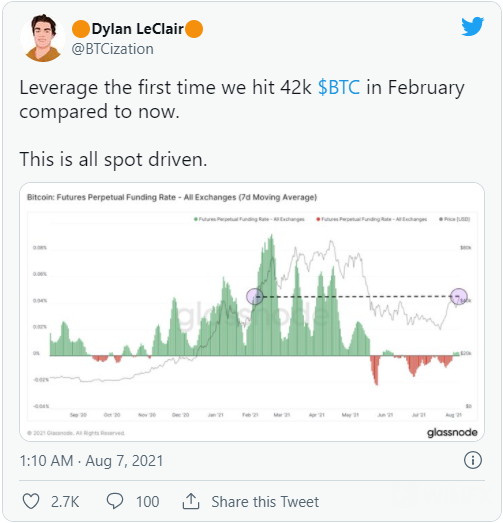Image resolution: width=503 pixels, height=523 pixels.
Task: Click the left purple circle marker on chart
Action: (x=255, y=296)
